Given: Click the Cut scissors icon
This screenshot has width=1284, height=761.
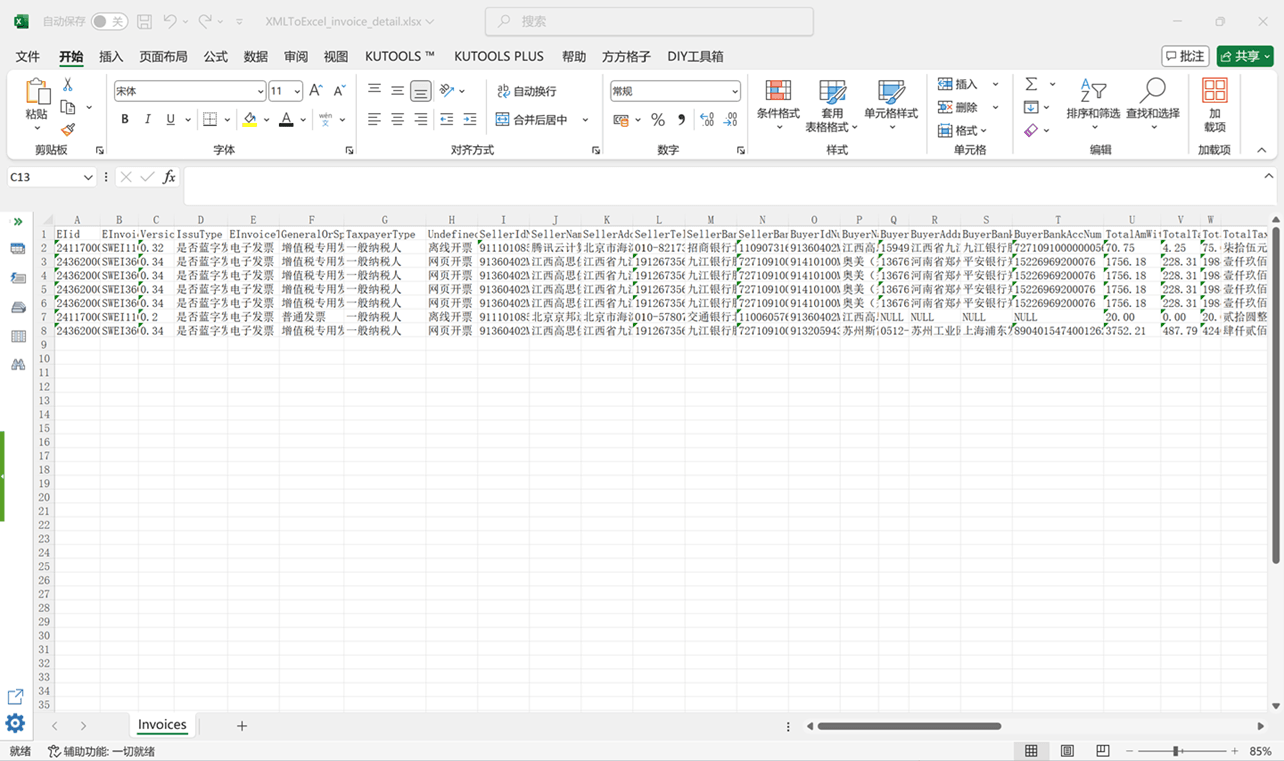Looking at the screenshot, I should click(68, 85).
